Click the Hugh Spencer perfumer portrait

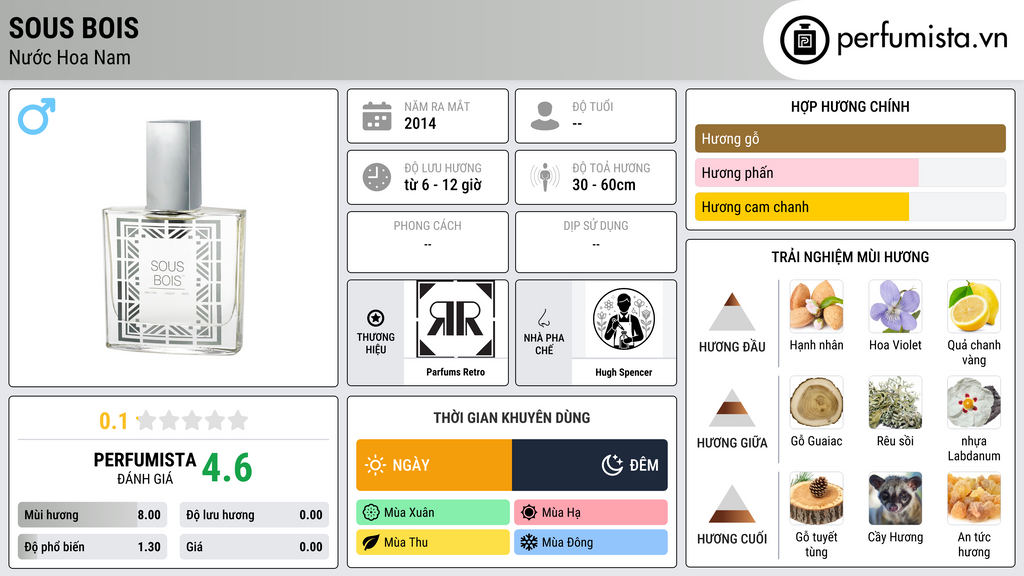coord(624,319)
